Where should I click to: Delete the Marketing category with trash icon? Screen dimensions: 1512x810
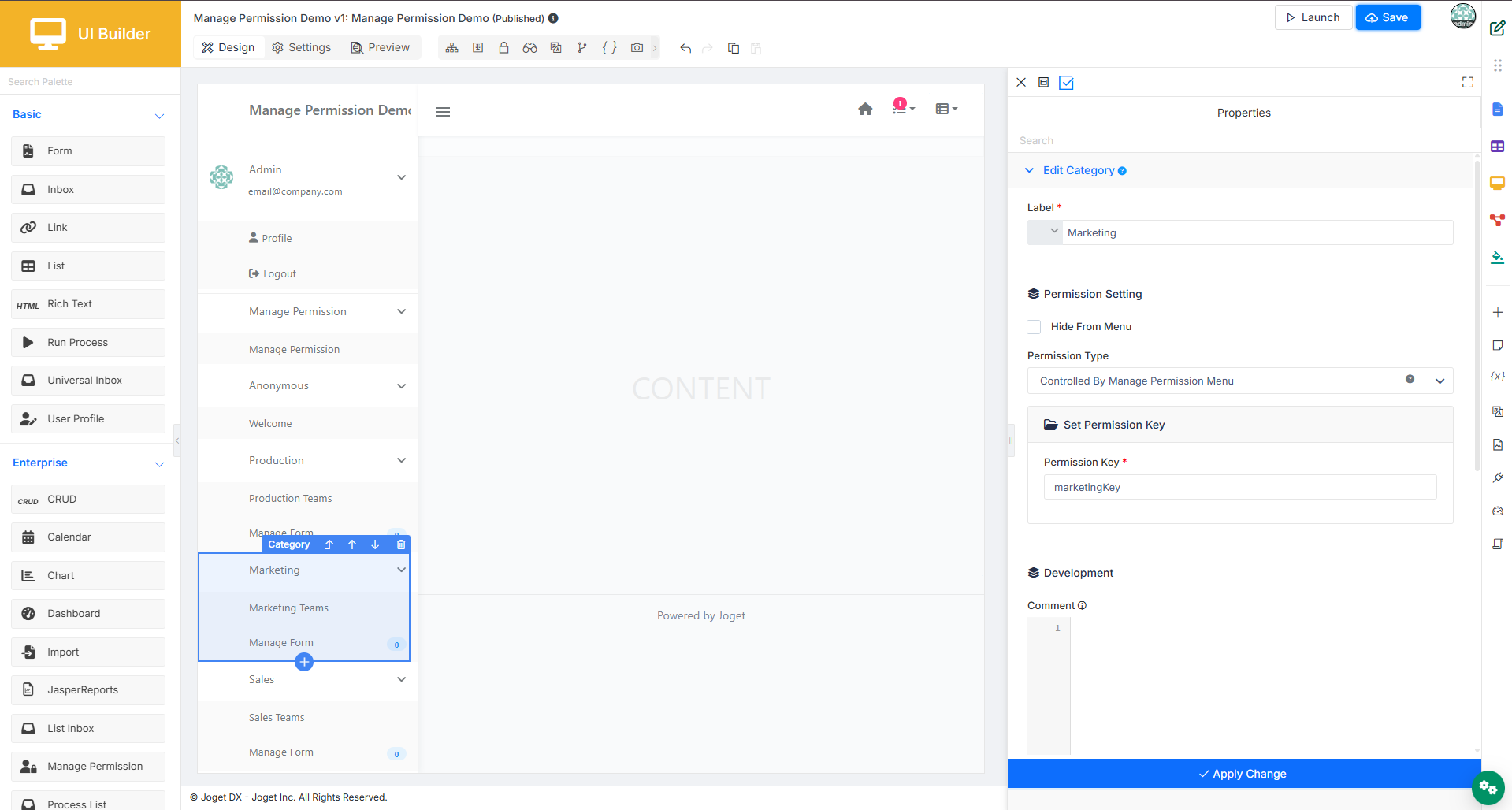click(400, 544)
